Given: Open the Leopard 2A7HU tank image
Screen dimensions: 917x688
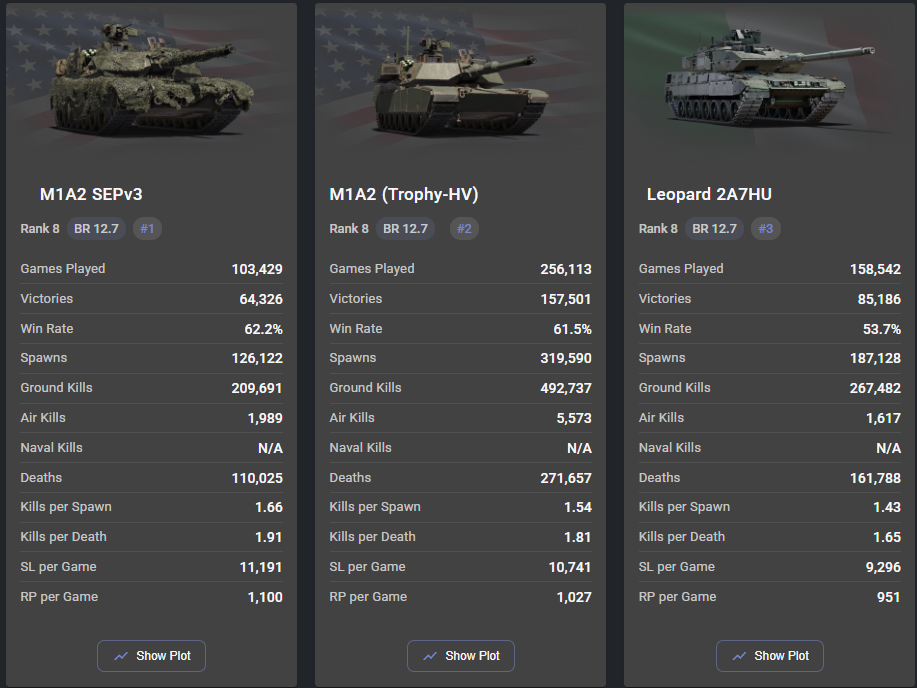Looking at the screenshot, I should [x=770, y=76].
